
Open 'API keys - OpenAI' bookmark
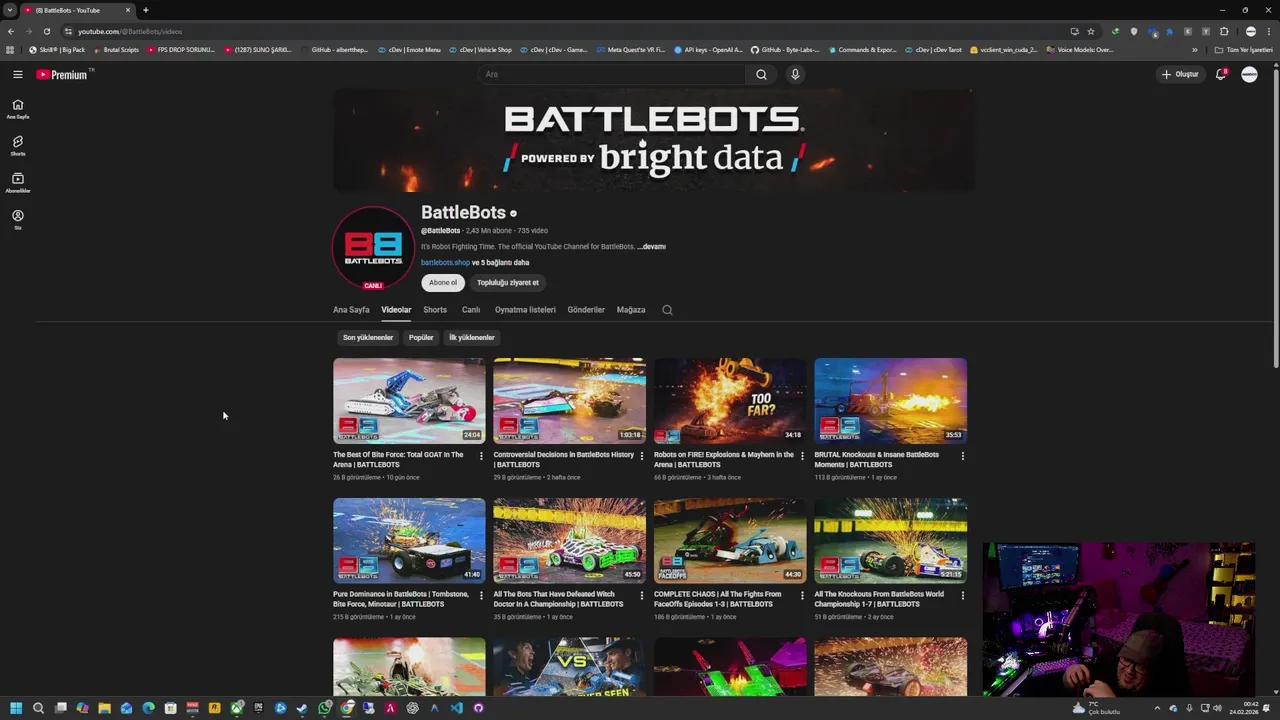click(708, 50)
